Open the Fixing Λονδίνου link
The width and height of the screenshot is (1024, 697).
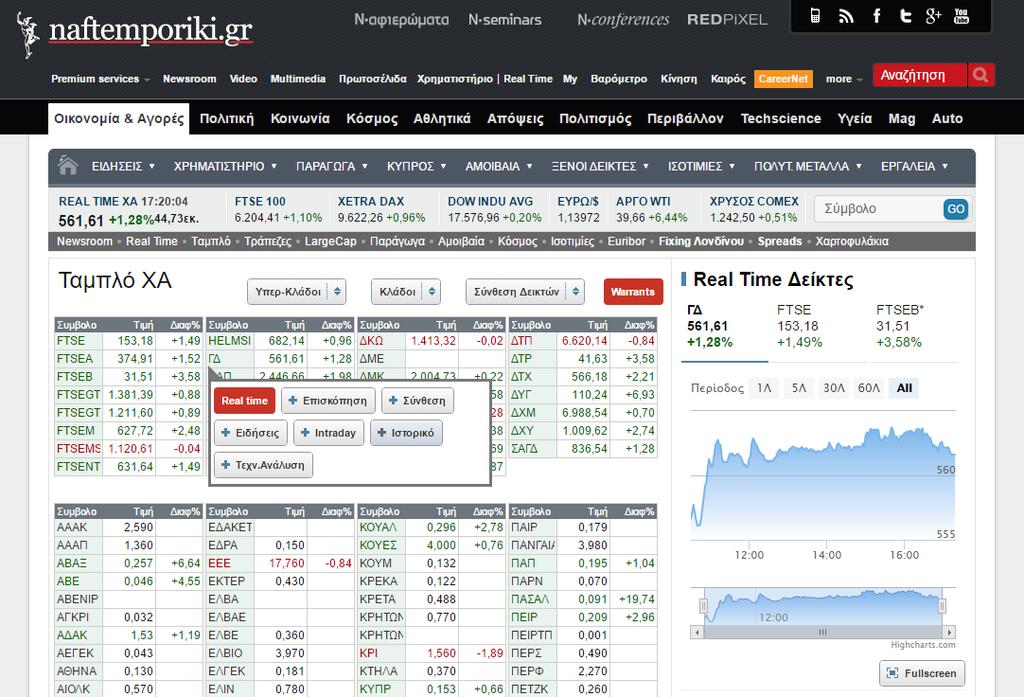click(701, 241)
